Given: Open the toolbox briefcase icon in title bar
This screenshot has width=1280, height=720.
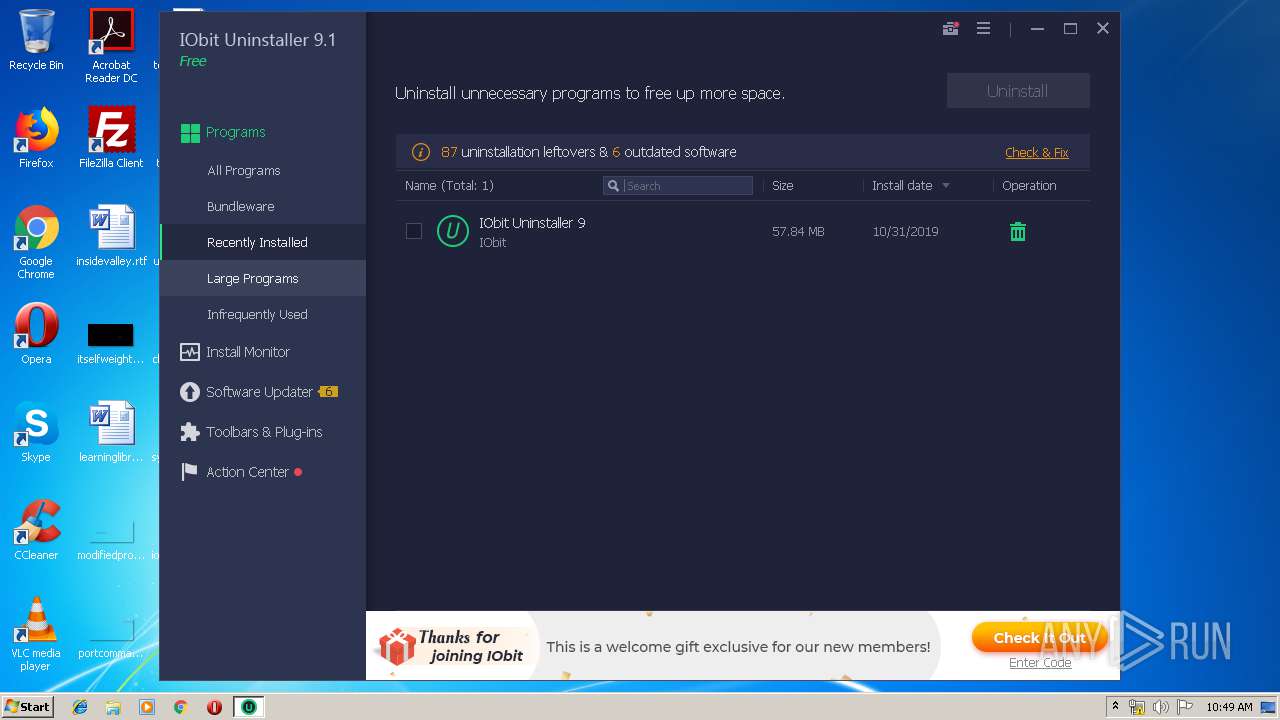Looking at the screenshot, I should 950,29.
